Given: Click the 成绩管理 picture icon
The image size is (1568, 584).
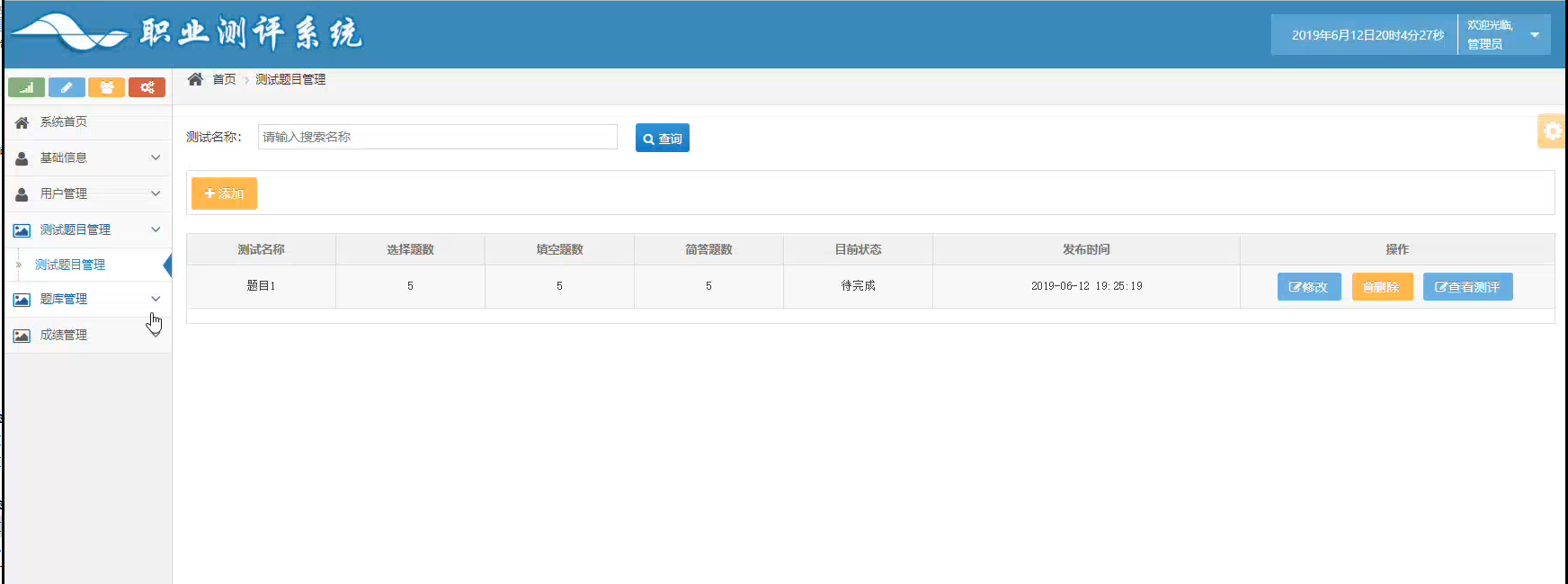Looking at the screenshot, I should pos(22,336).
